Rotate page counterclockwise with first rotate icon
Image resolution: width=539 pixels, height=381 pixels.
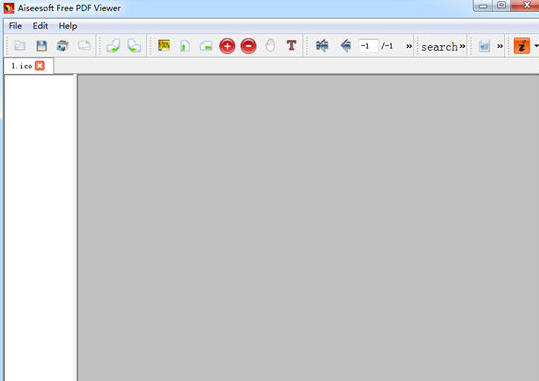click(113, 45)
